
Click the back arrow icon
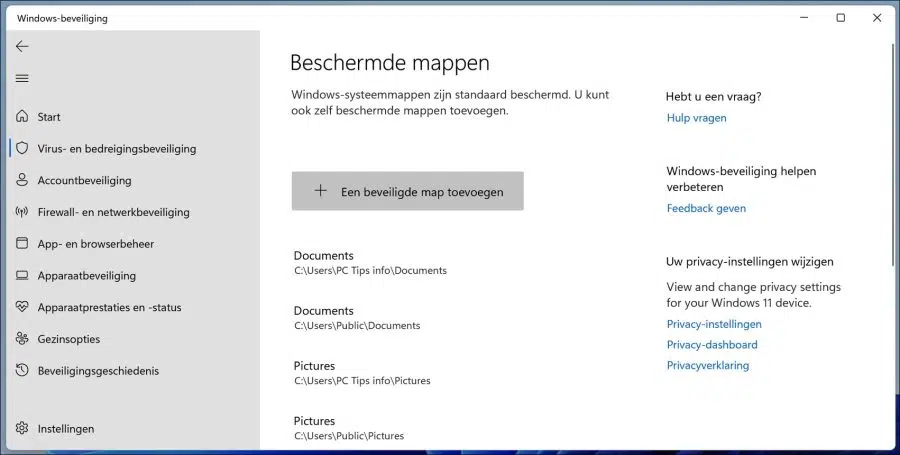pyautogui.click(x=22, y=46)
